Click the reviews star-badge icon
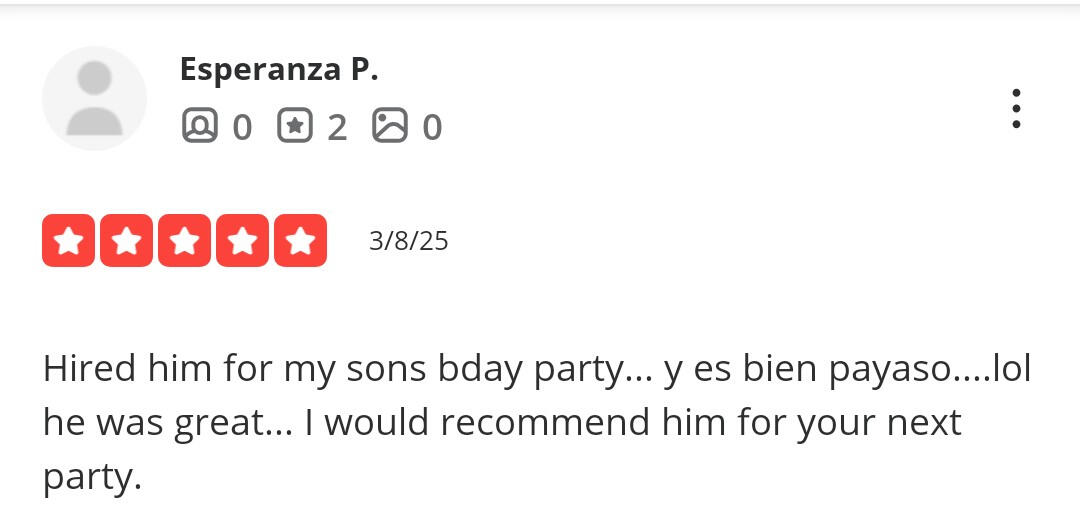The width and height of the screenshot is (1080, 528). click(x=295, y=126)
